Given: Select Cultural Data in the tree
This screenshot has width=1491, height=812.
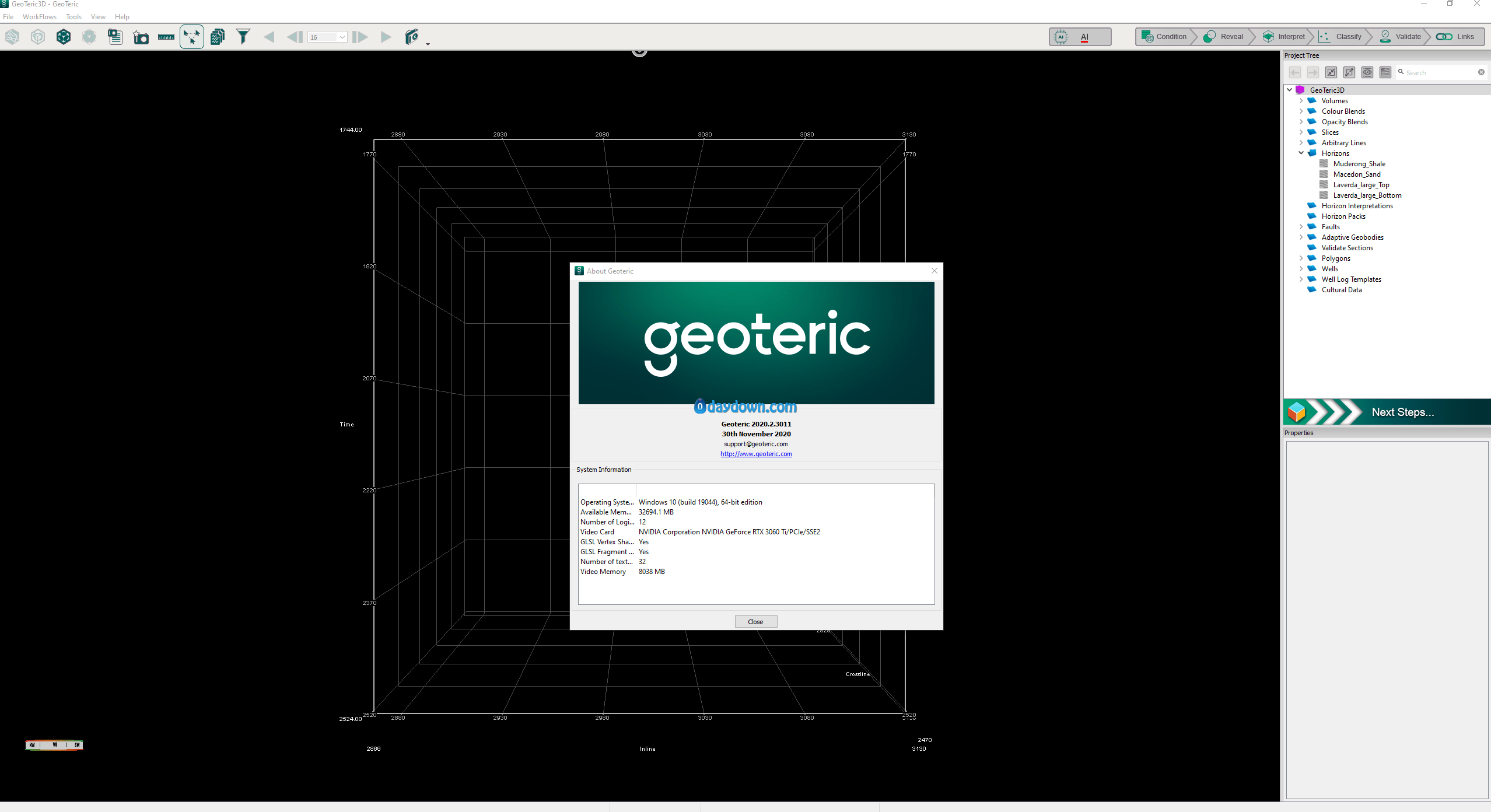Looking at the screenshot, I should (1342, 290).
